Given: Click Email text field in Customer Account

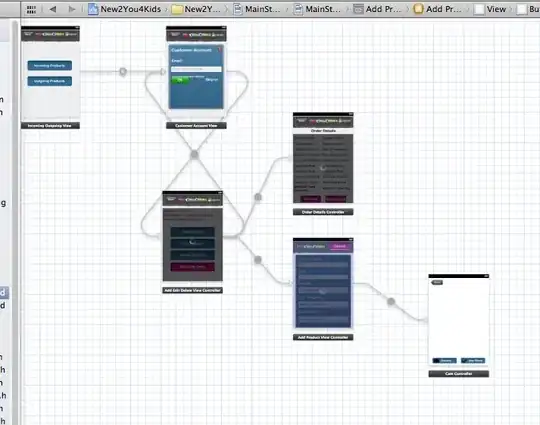Looking at the screenshot, I should click(196, 69).
